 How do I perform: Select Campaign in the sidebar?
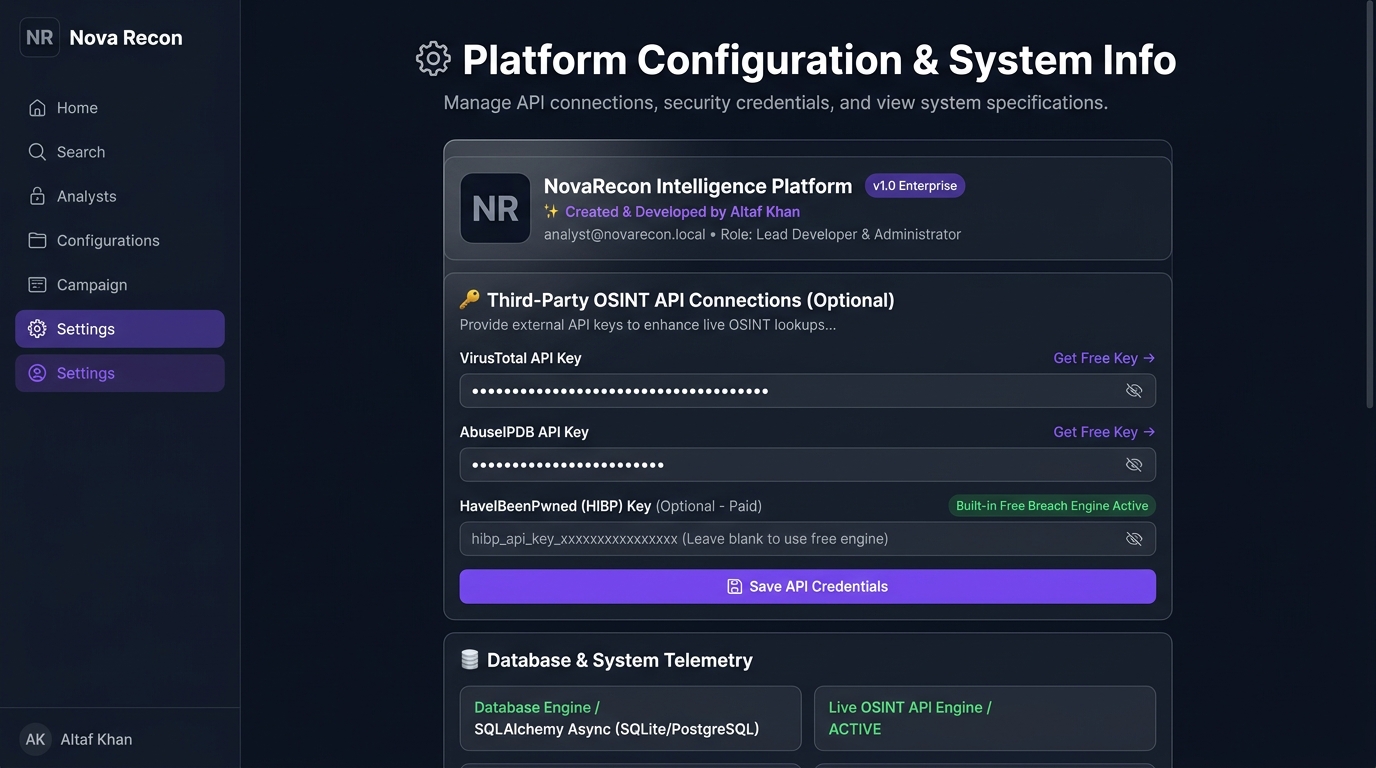[120, 285]
